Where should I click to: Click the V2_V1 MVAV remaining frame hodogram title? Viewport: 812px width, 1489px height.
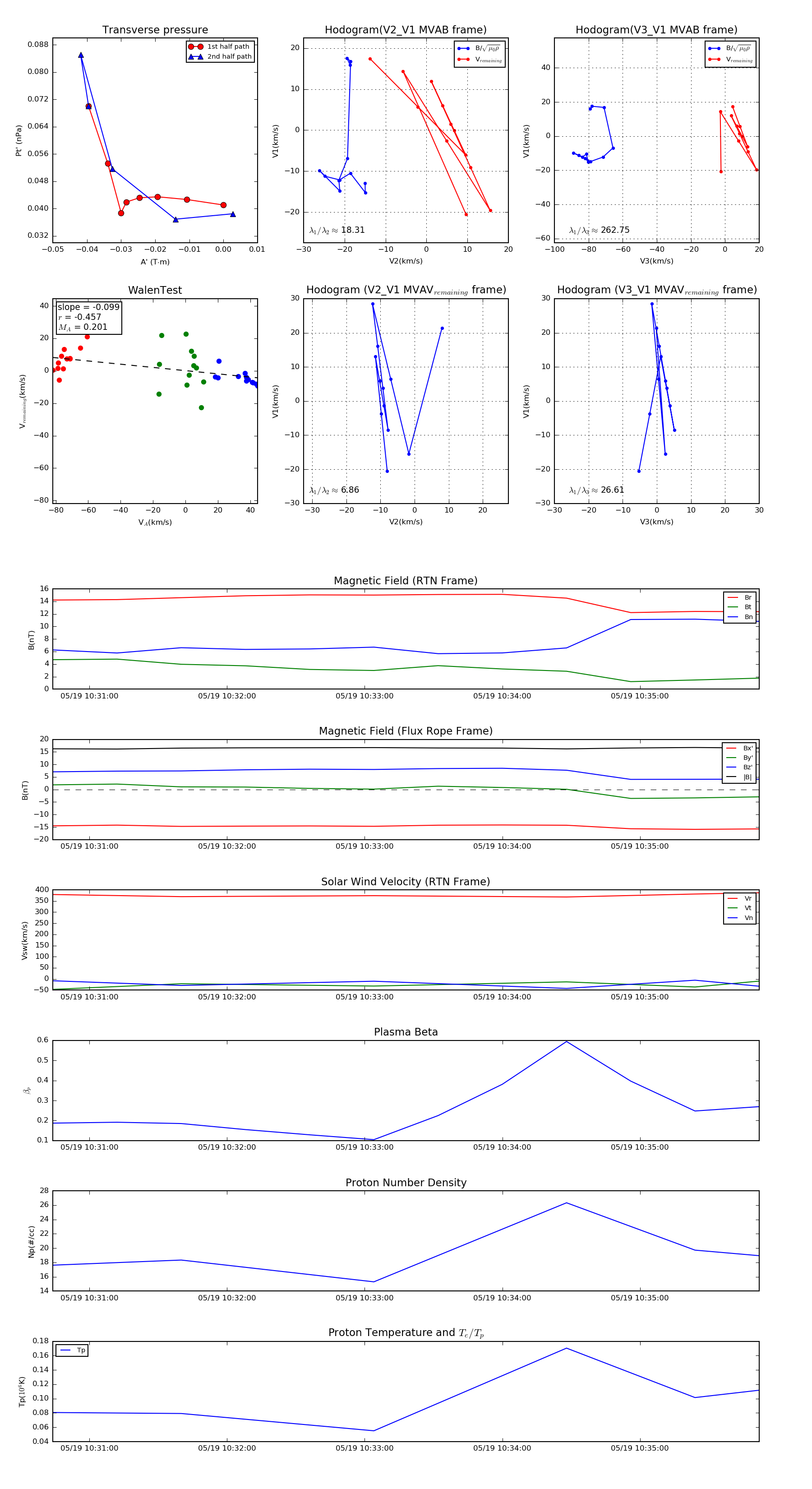coord(406,290)
